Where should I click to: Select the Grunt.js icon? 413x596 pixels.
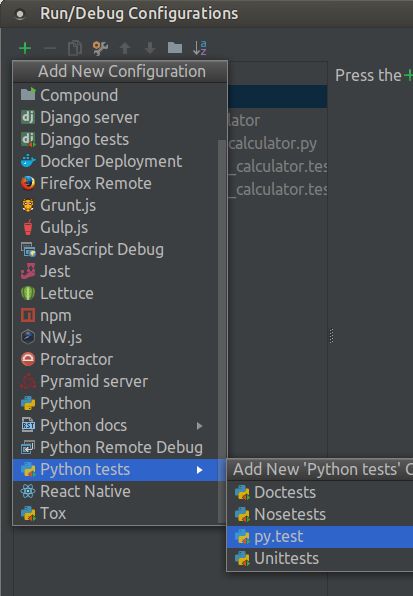click(x=28, y=205)
